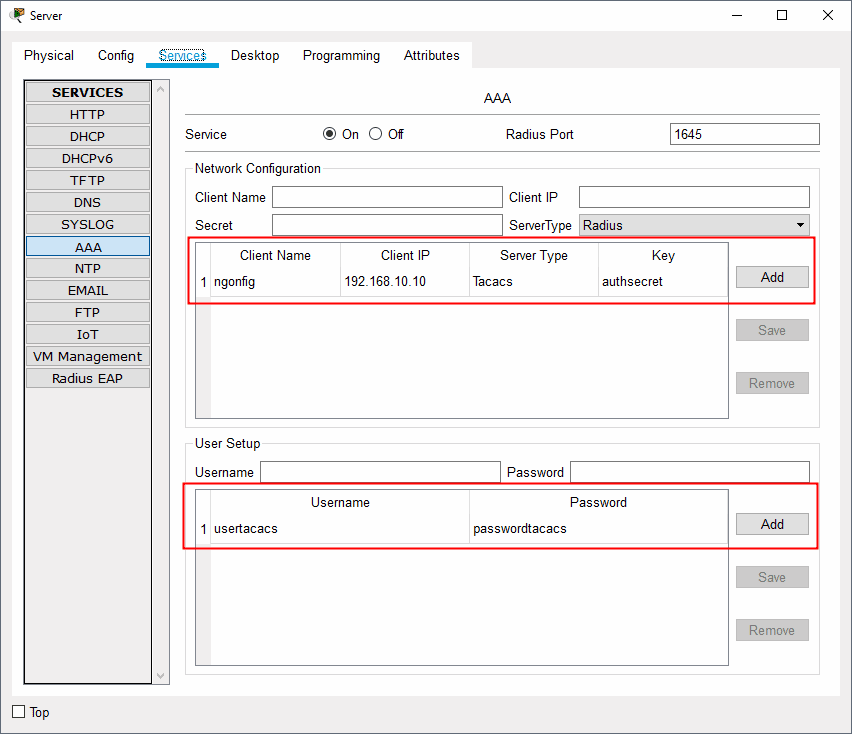The width and height of the screenshot is (852, 734).
Task: Click the Radius Port field
Action: (744, 134)
